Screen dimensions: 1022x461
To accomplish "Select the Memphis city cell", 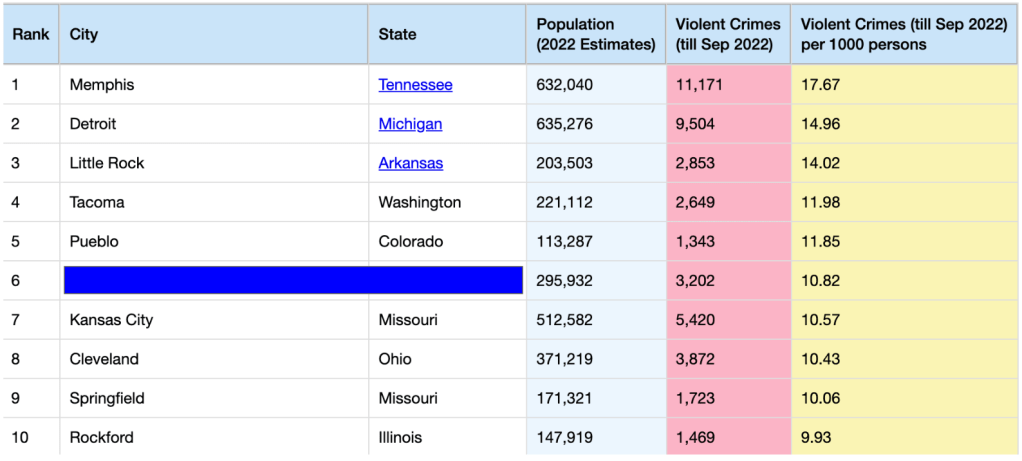I will (x=102, y=85).
